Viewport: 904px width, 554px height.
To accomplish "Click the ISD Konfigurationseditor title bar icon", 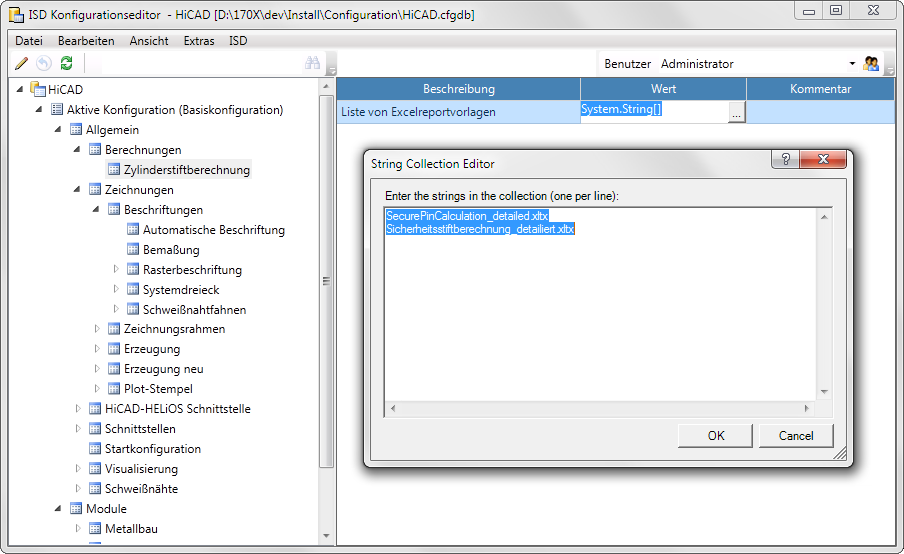I will (17, 14).
